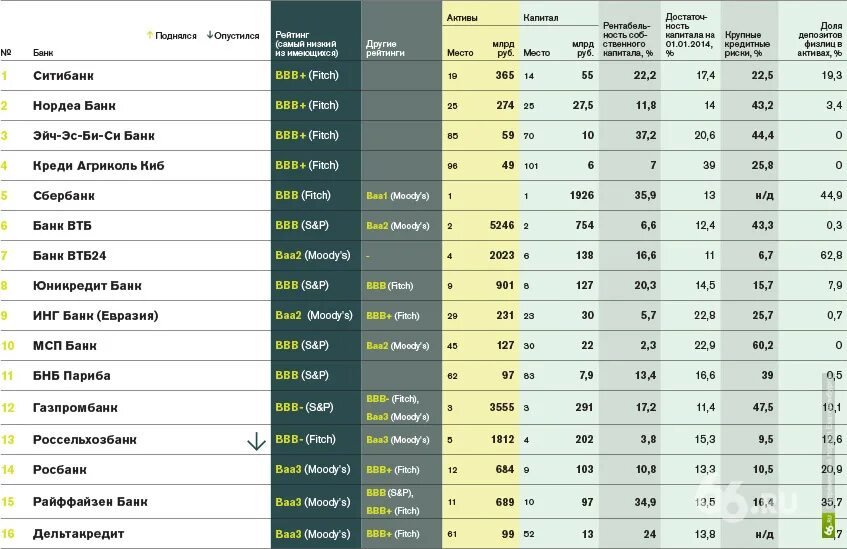Click the Активы column header
The height and width of the screenshot is (549, 847).
pyautogui.click(x=462, y=18)
